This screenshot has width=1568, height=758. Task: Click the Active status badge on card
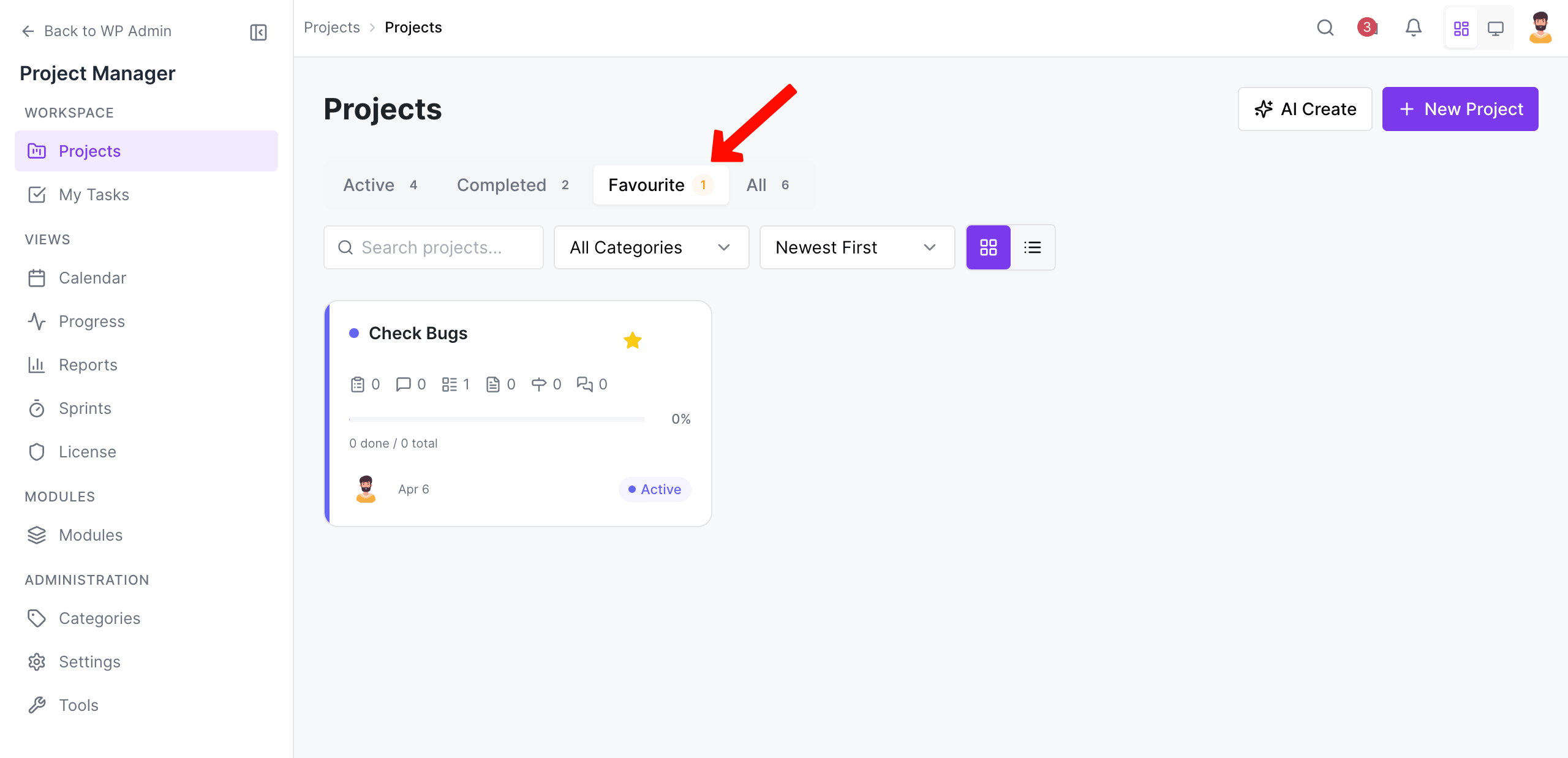655,489
